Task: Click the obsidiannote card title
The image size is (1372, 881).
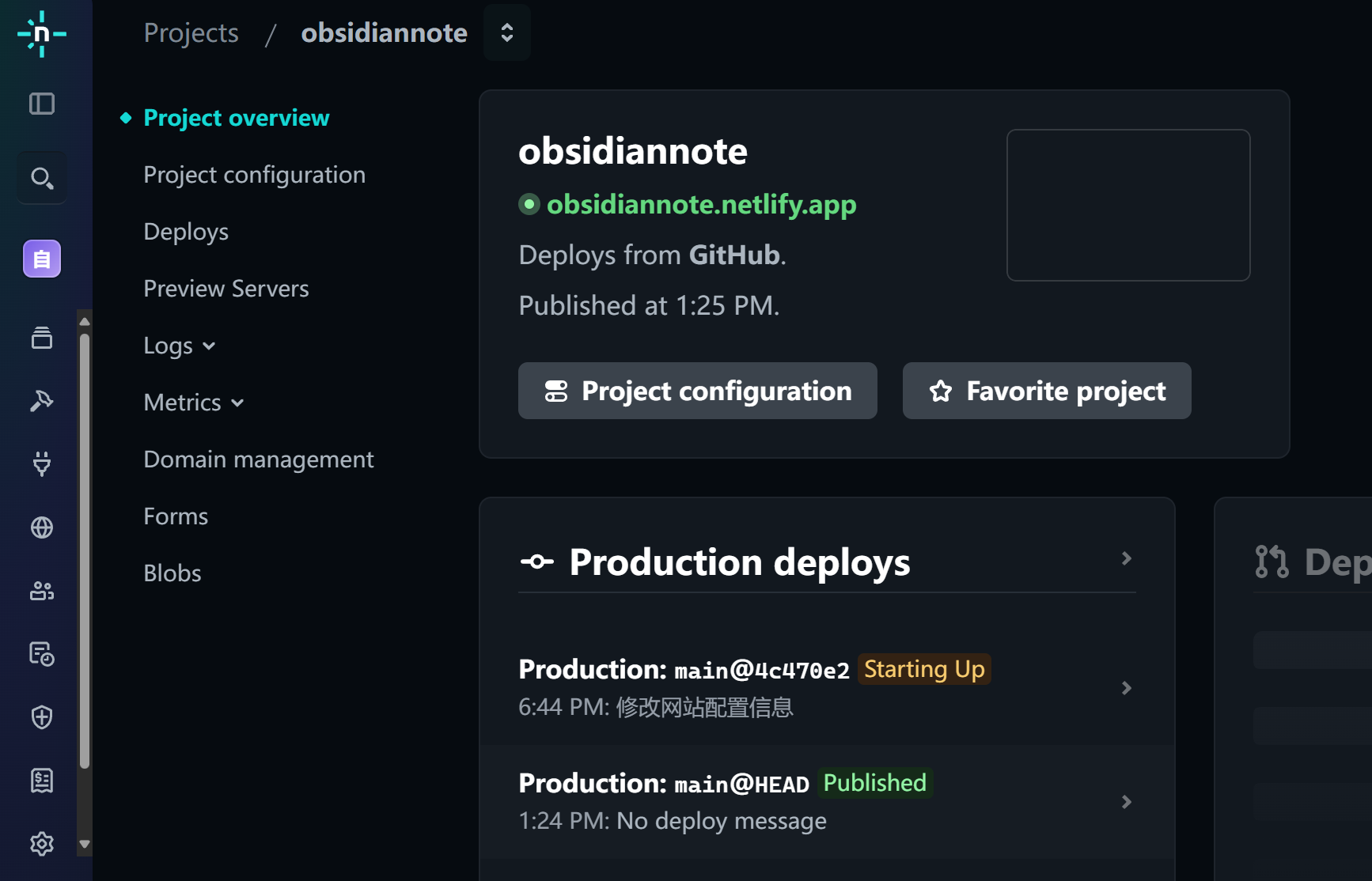Action: pos(633,151)
